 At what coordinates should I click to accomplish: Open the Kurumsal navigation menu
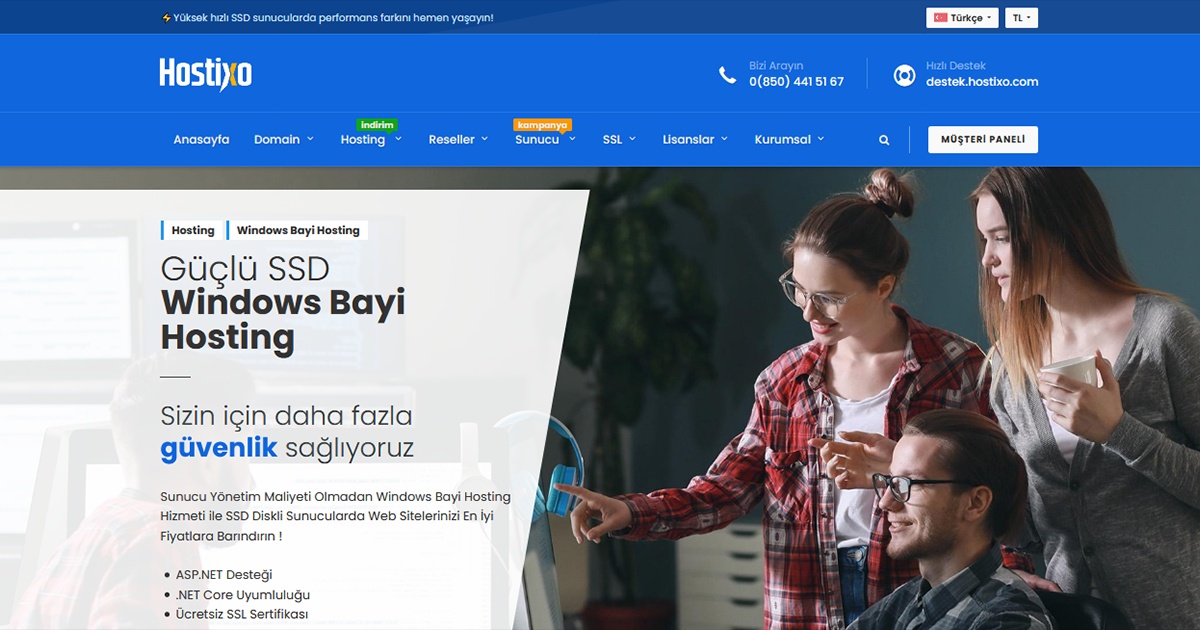tap(782, 139)
